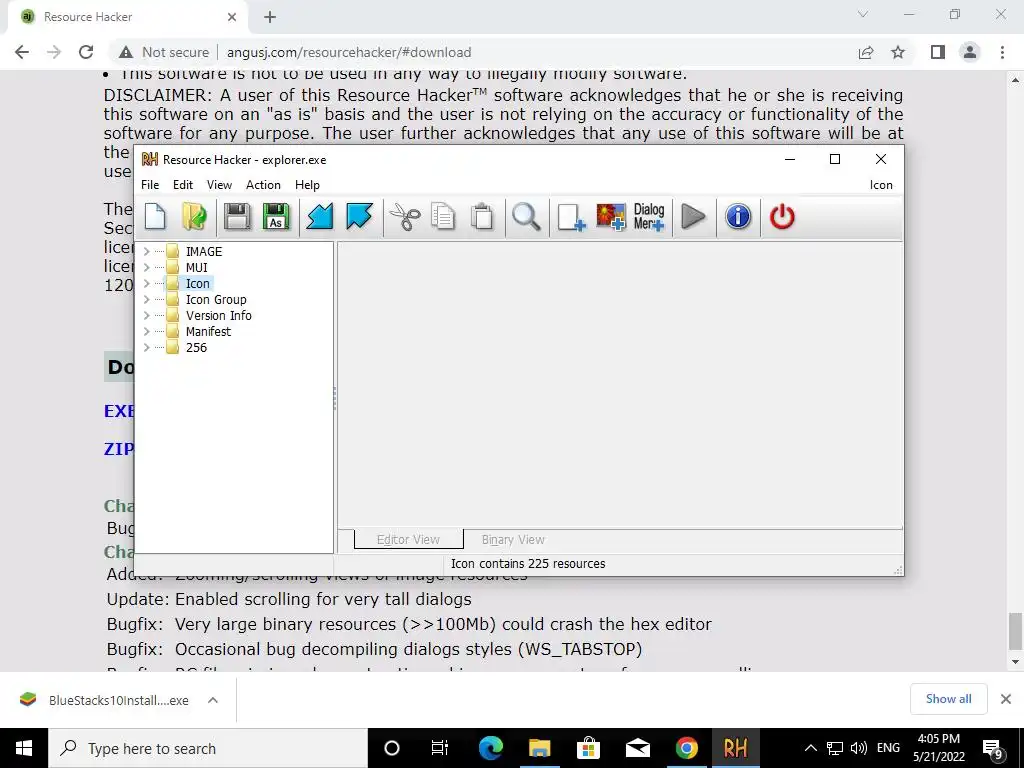Switch to the Editor View tab
This screenshot has width=1024, height=768.
[408, 539]
